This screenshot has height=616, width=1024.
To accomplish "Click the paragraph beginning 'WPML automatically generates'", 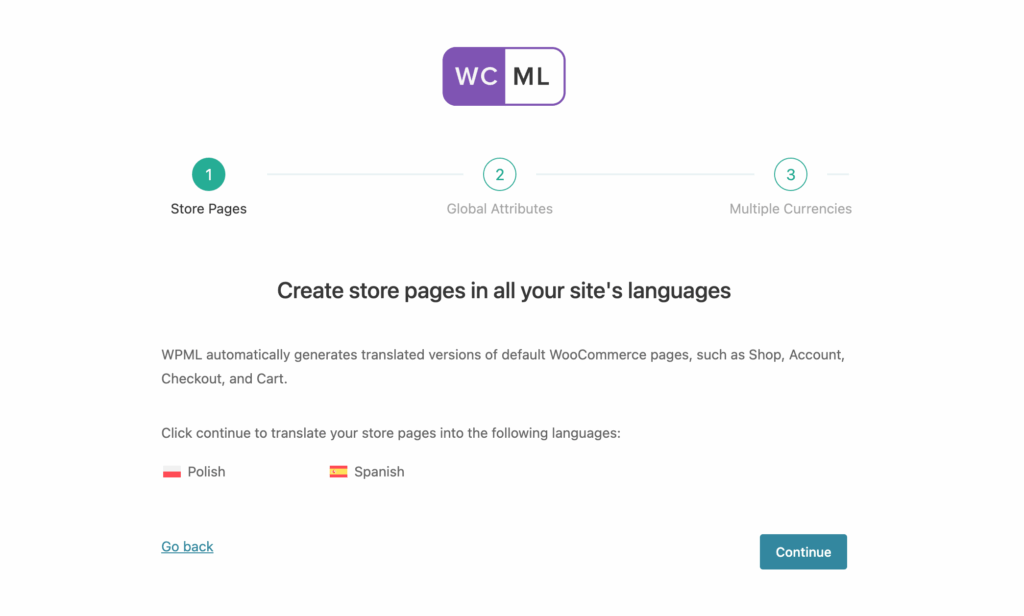I will coord(503,366).
